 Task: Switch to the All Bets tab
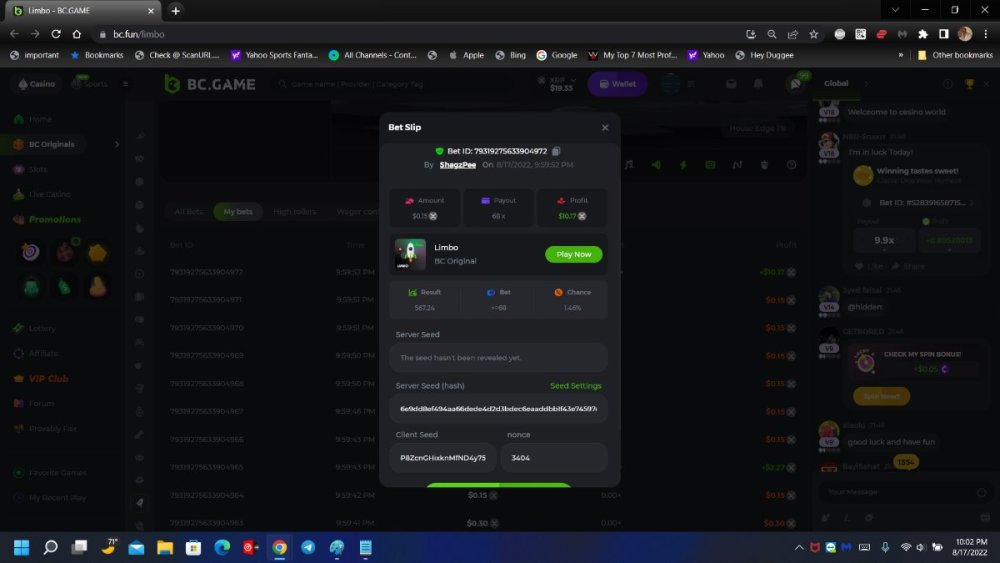click(188, 211)
